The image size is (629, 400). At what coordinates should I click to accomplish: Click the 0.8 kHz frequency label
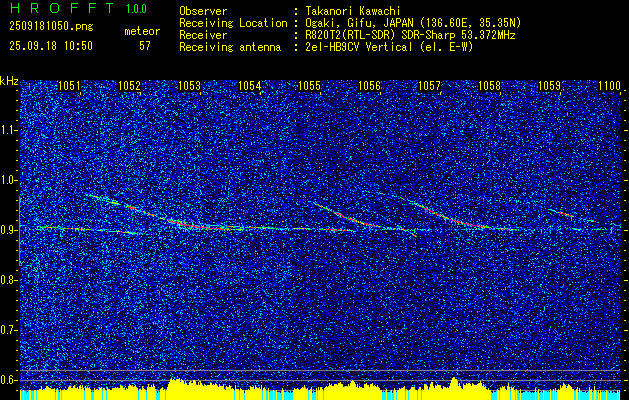click(8, 280)
